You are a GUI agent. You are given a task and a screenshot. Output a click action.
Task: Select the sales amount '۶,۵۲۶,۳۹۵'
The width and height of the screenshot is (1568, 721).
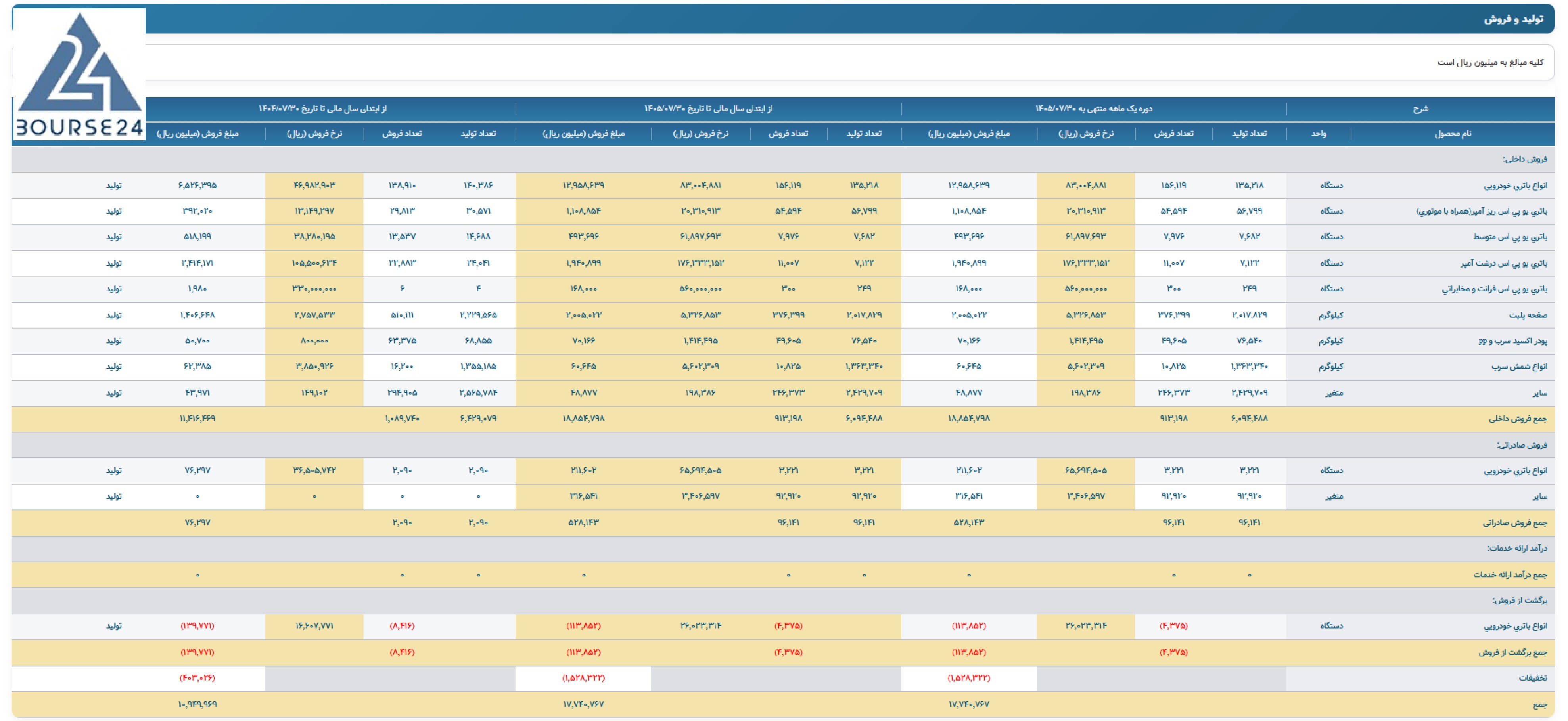(197, 185)
